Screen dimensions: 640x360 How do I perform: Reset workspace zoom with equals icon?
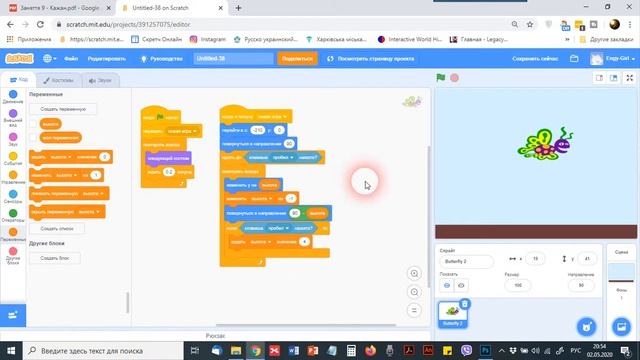point(414,310)
